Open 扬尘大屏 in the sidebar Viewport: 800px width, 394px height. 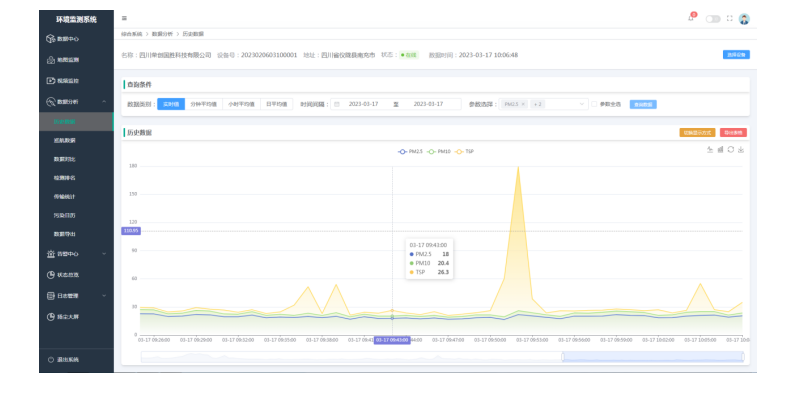pyautogui.click(x=76, y=316)
